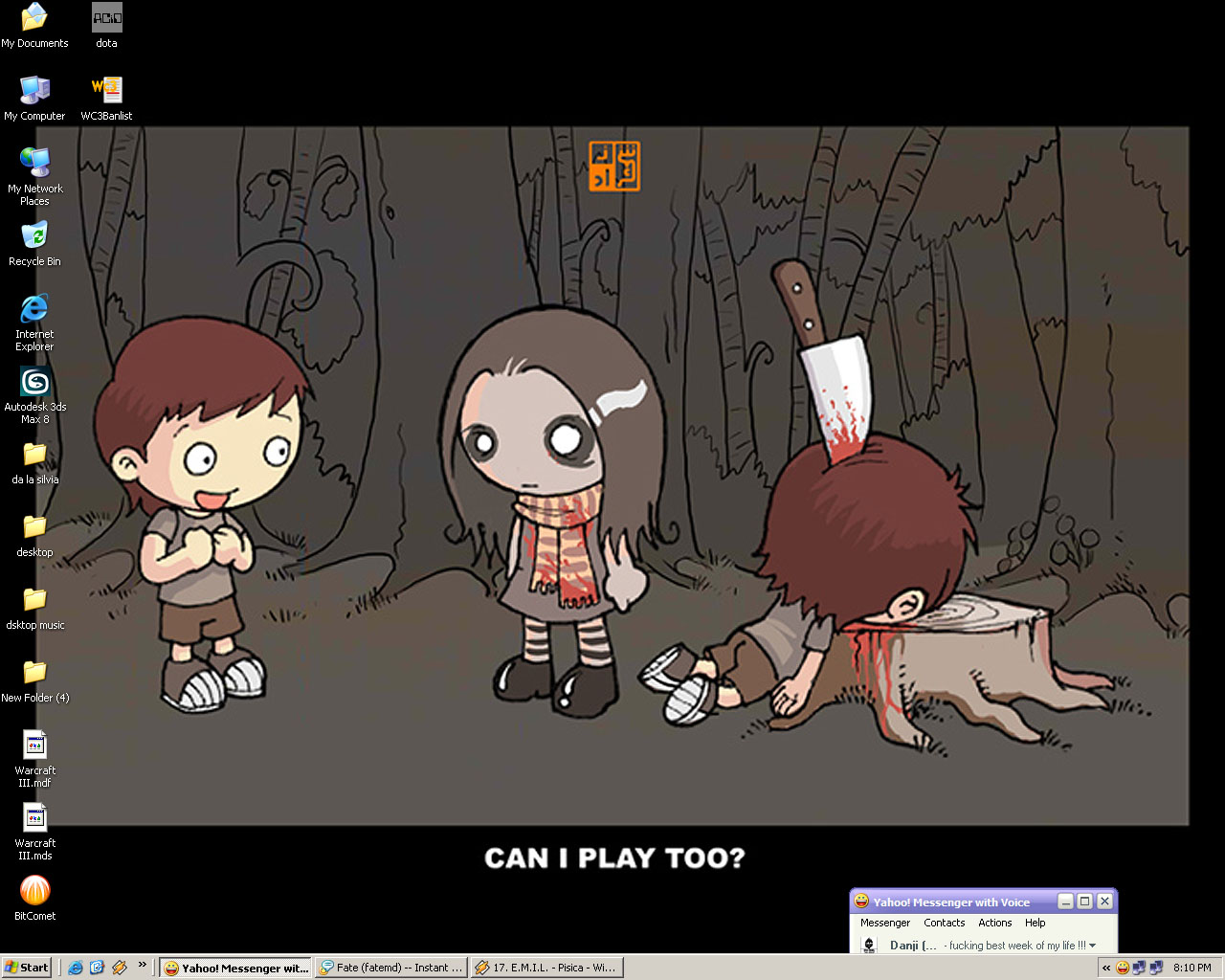
Task: Open the 'da la silvia' folder
Action: click(34, 462)
